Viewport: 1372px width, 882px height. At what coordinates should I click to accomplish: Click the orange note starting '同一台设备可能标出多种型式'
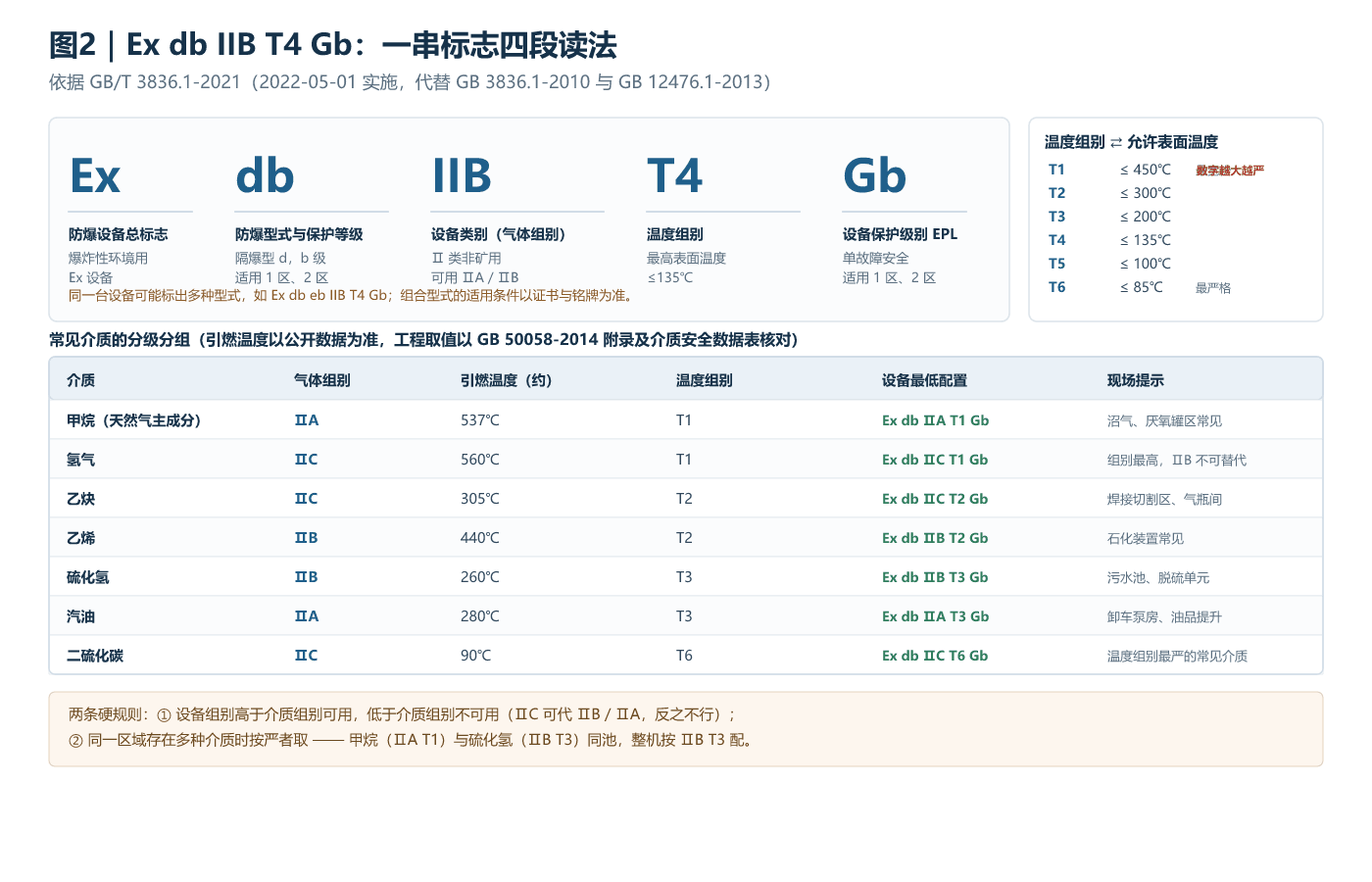pyautogui.click(x=353, y=295)
